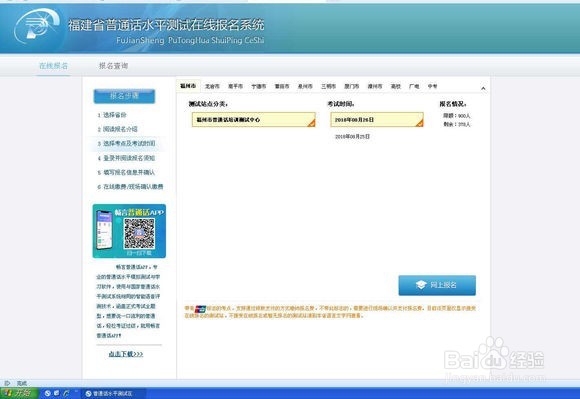Select the 厦门市 city tab

tap(352, 86)
